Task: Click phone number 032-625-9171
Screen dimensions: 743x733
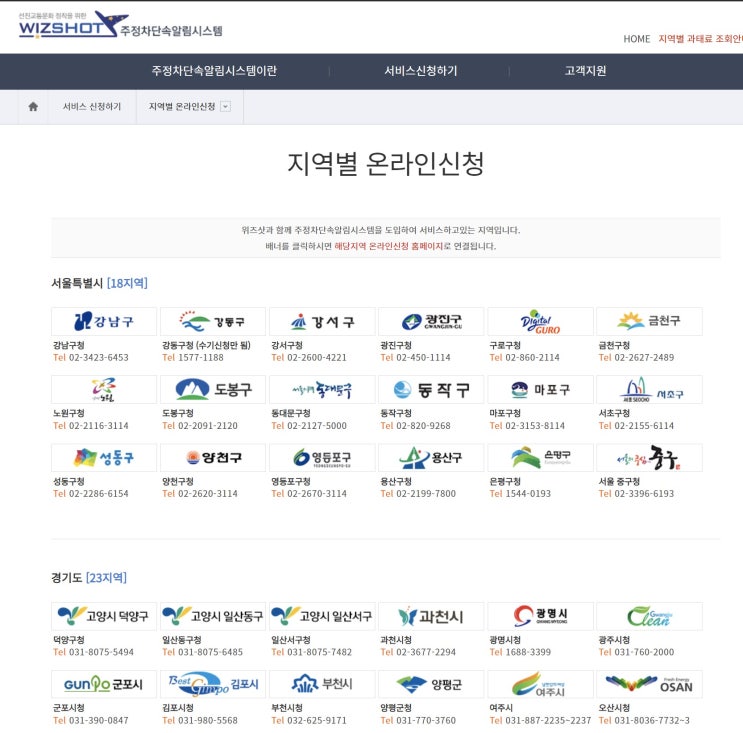Action: click(317, 720)
